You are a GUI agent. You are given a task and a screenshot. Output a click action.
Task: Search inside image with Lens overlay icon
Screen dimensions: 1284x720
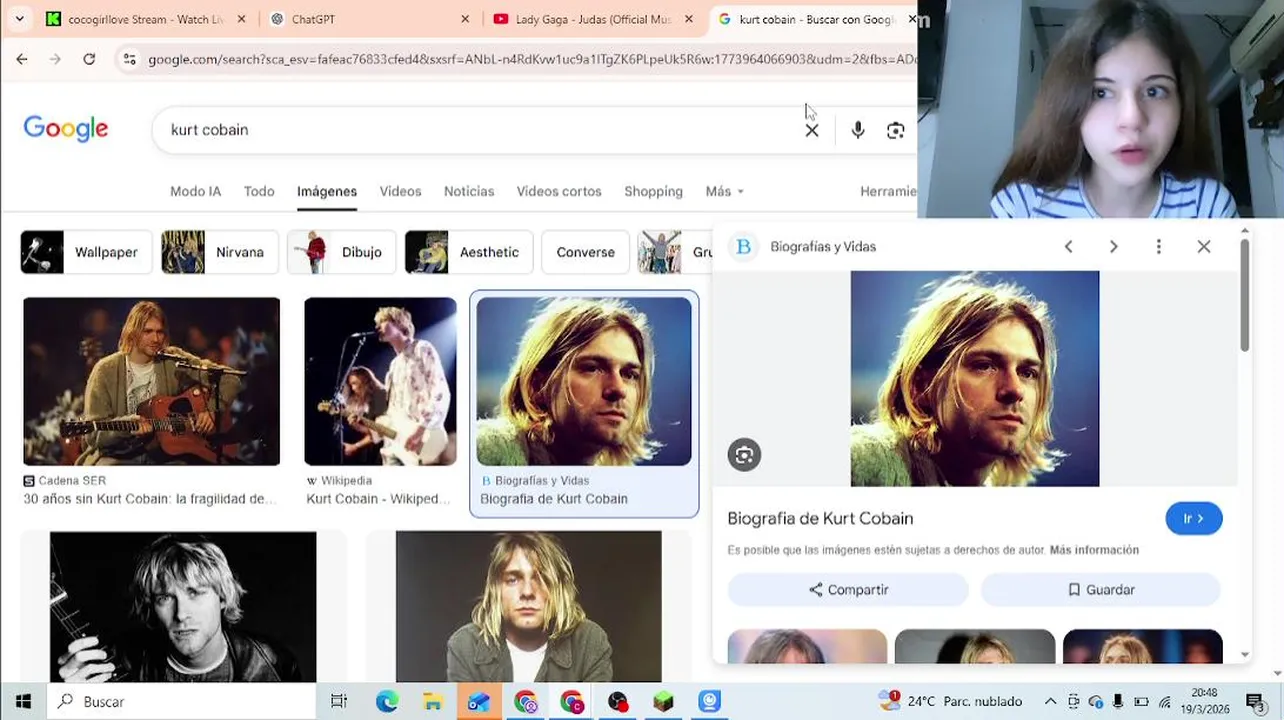744,455
